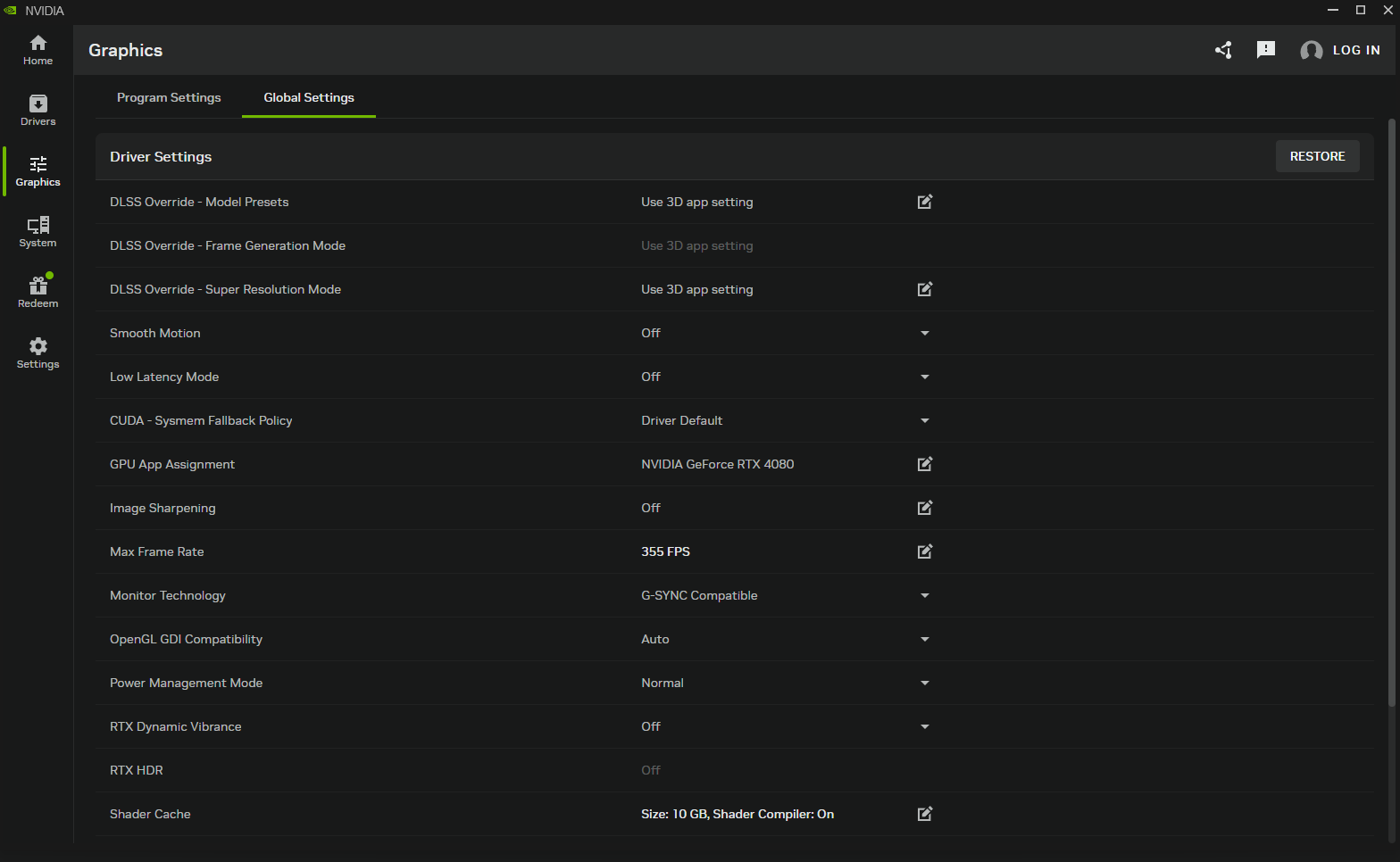Screen dimensions: 1400x862
Task: Click the DLSS Override - Model Presets label
Action: click(x=199, y=202)
